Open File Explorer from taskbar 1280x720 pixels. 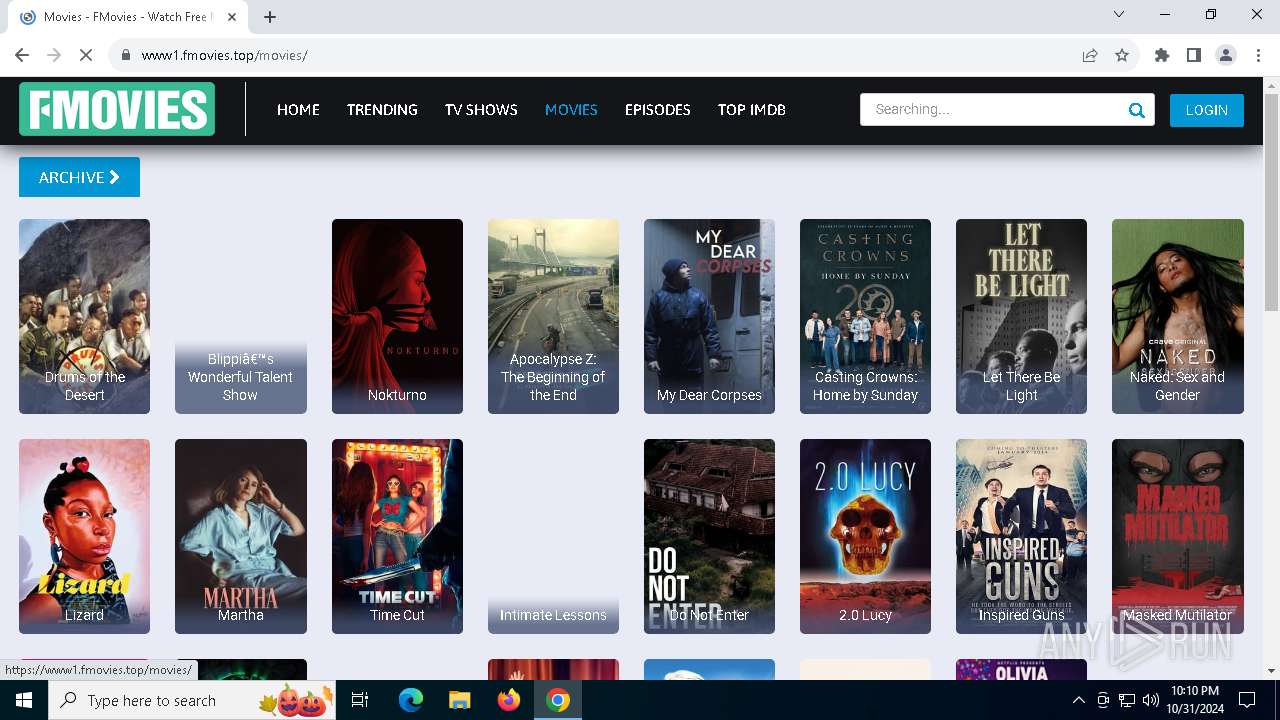pyautogui.click(x=460, y=700)
